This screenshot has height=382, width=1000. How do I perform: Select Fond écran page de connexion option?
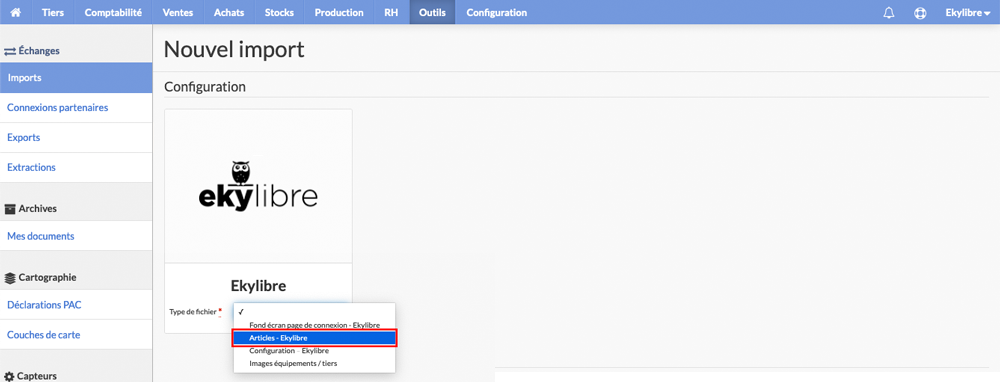coord(314,325)
